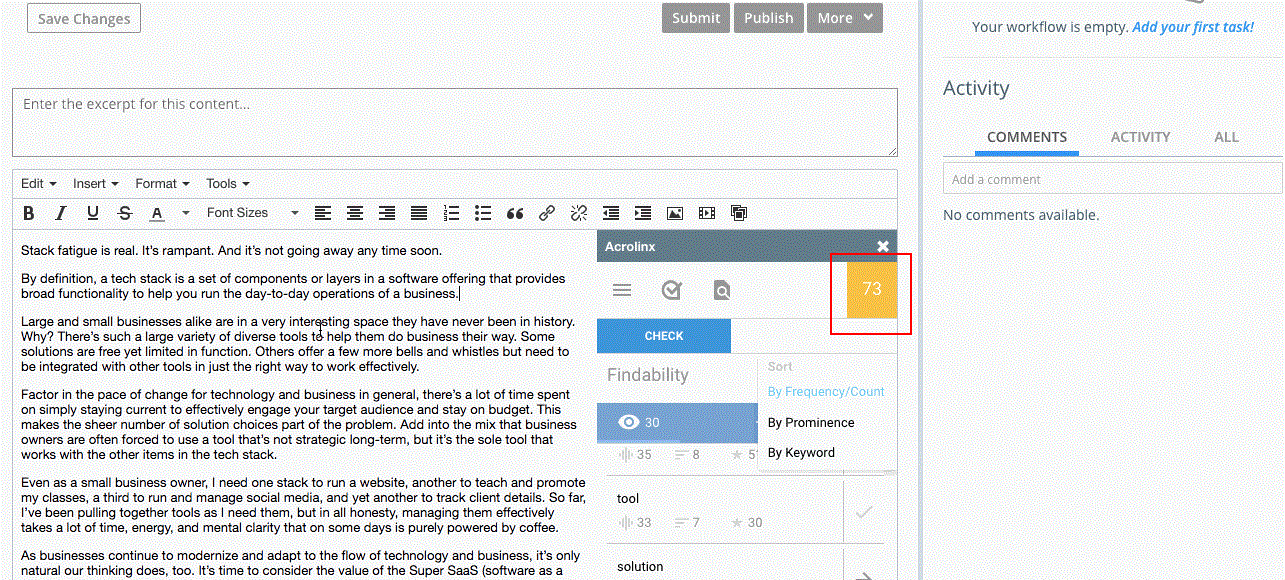Apply strikethrough formatting
Screen dimensions: 1285x580
[x=124, y=213]
